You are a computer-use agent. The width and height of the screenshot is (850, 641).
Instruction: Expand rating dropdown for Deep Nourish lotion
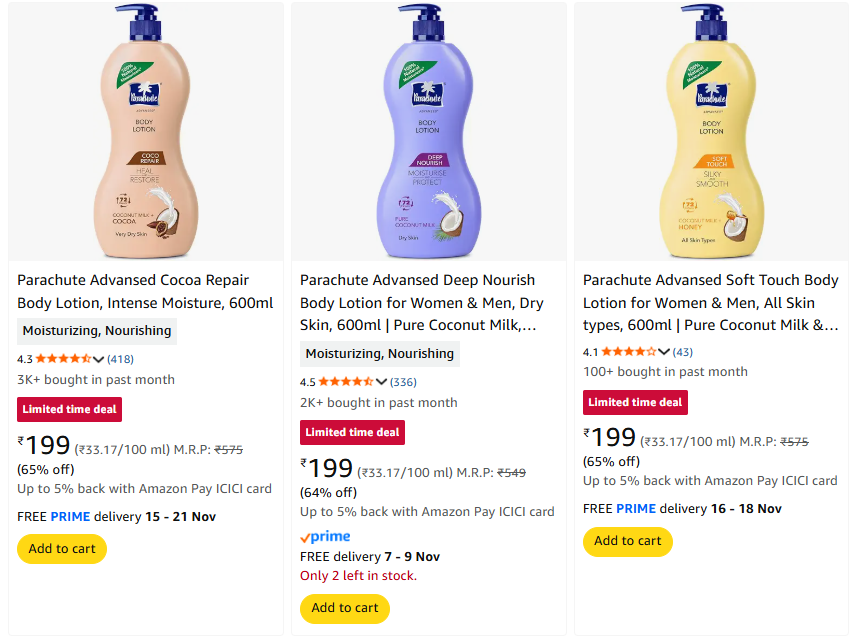[x=382, y=382]
